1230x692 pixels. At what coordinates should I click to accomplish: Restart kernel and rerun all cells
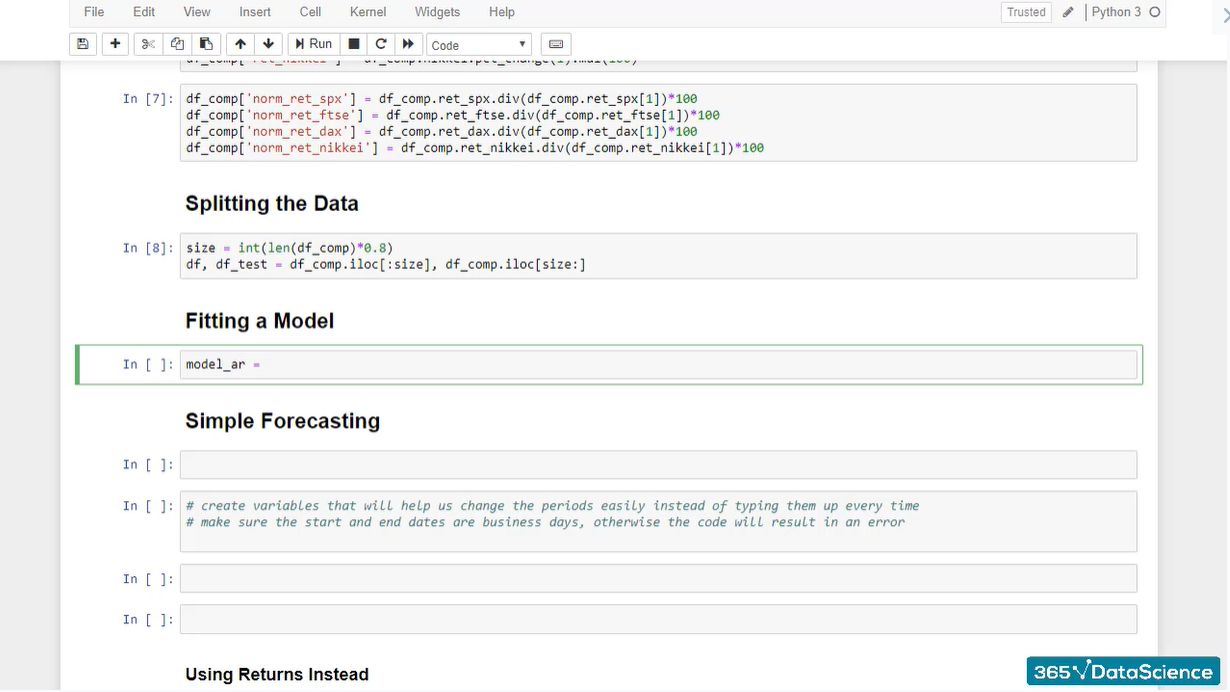point(408,44)
